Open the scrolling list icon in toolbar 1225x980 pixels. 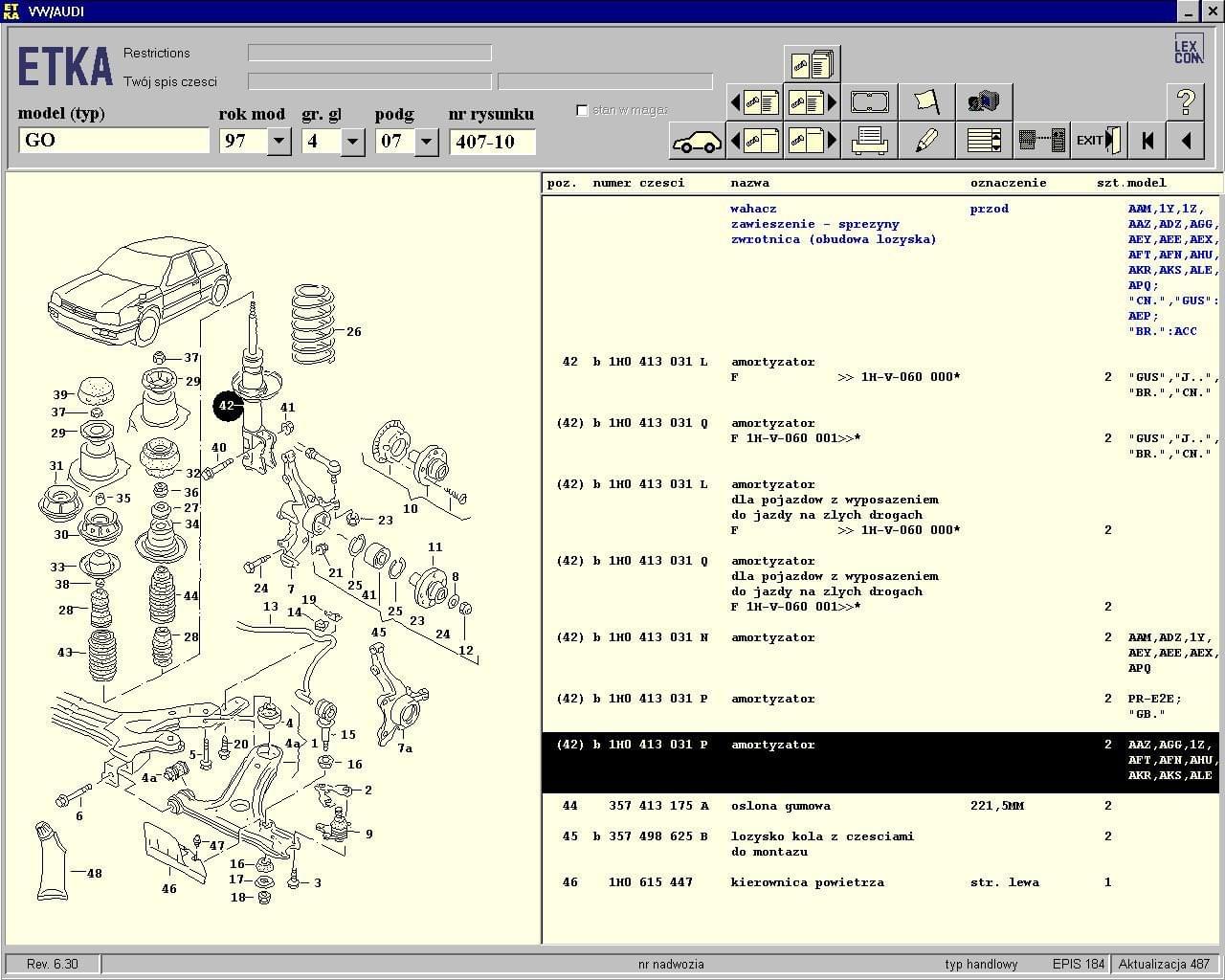tap(984, 141)
